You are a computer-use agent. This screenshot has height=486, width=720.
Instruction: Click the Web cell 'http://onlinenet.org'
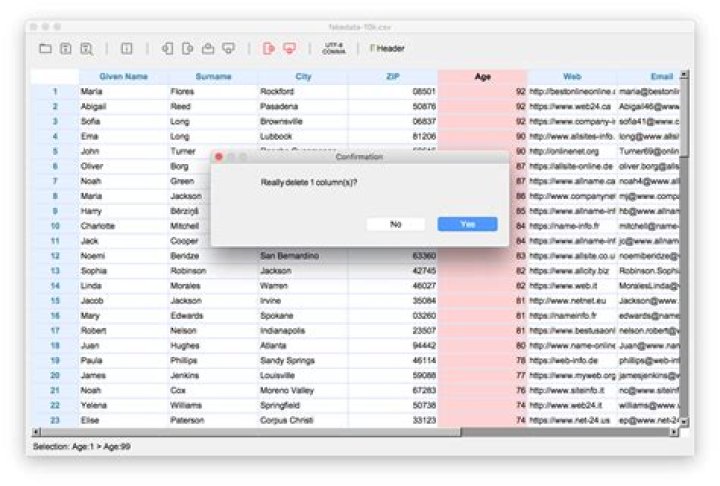pyautogui.click(x=572, y=151)
